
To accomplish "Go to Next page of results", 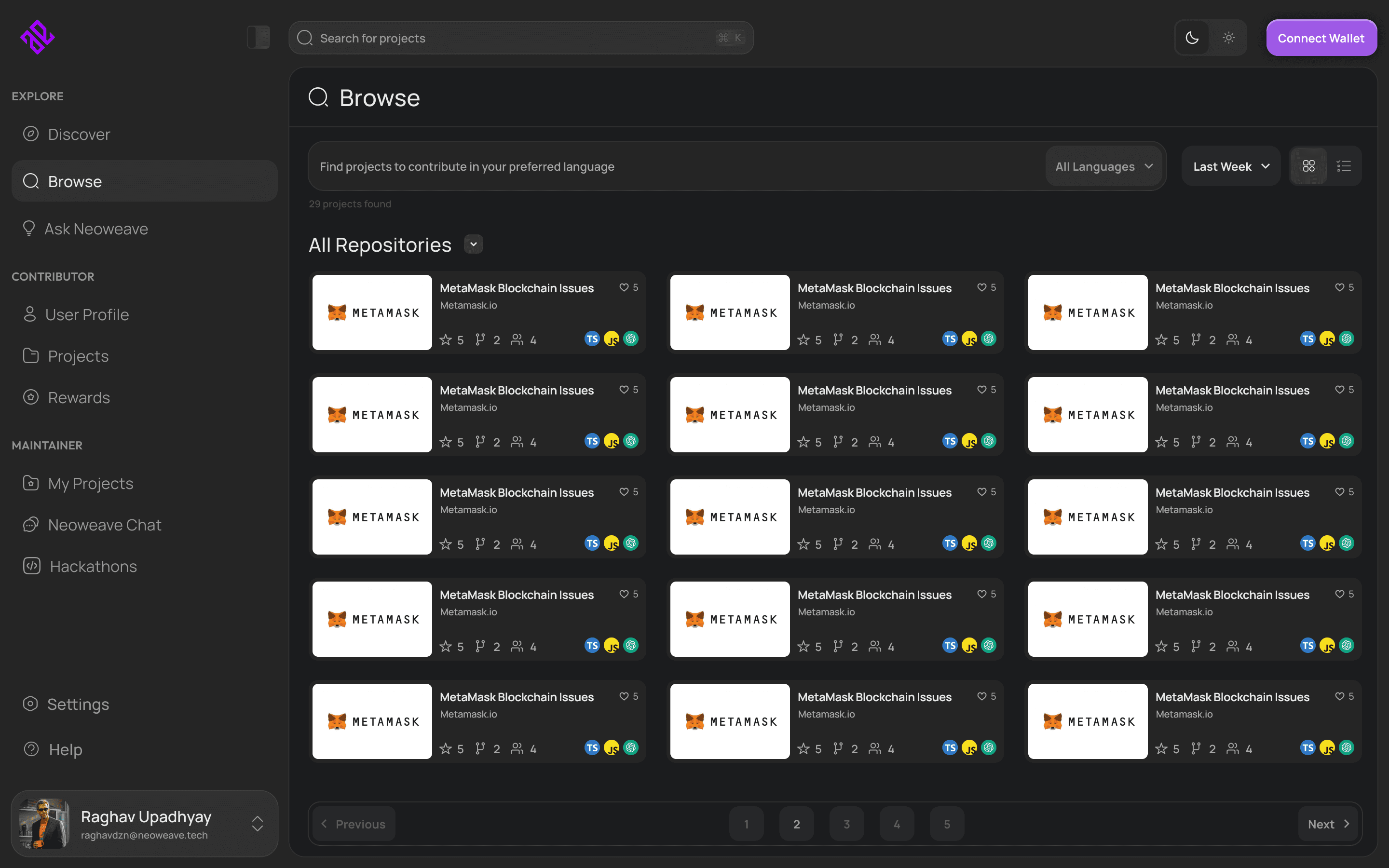I will click(x=1328, y=824).
